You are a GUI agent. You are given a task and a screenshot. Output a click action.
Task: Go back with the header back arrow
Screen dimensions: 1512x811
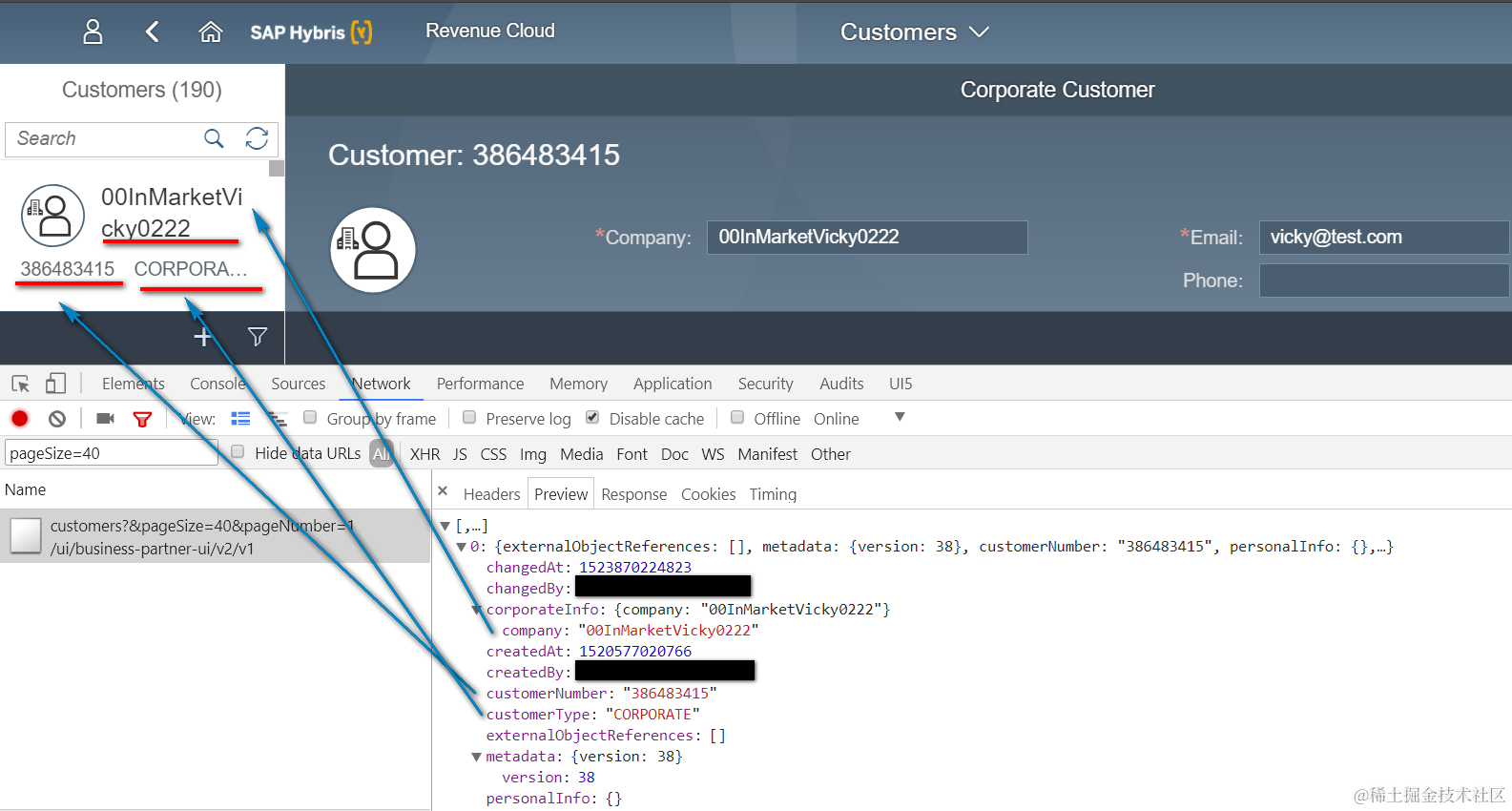click(152, 32)
